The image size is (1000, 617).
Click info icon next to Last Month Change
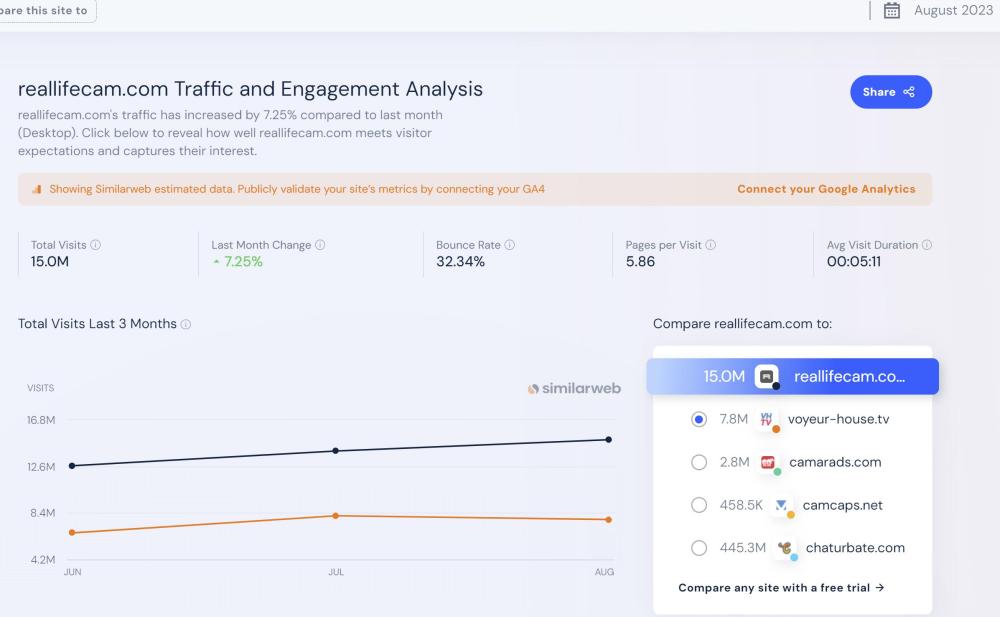[320, 245]
